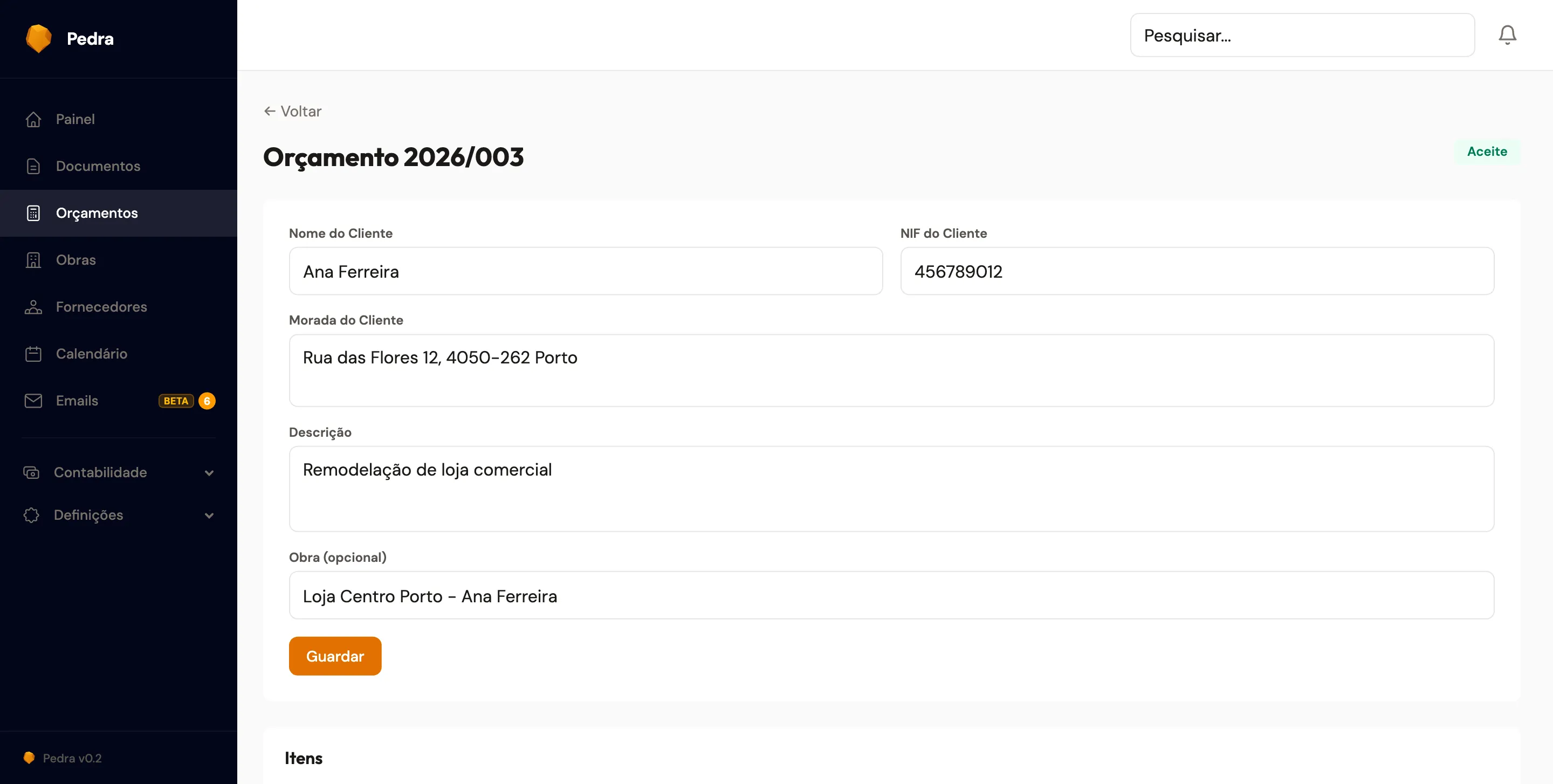1553x784 pixels.
Task: Focus the Pesquisar search field
Action: (1302, 36)
